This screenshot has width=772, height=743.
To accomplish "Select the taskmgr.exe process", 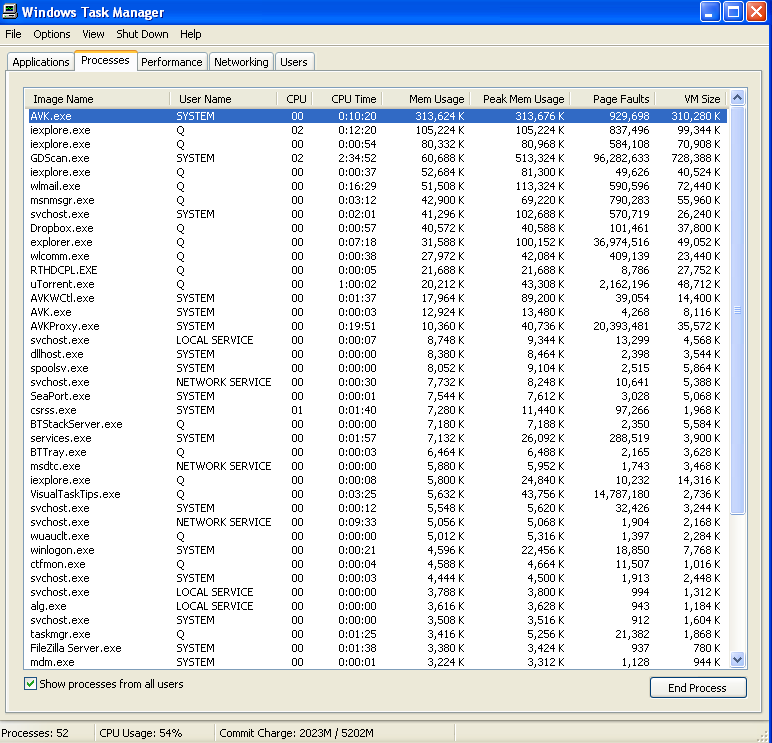I will pyautogui.click(x=377, y=634).
